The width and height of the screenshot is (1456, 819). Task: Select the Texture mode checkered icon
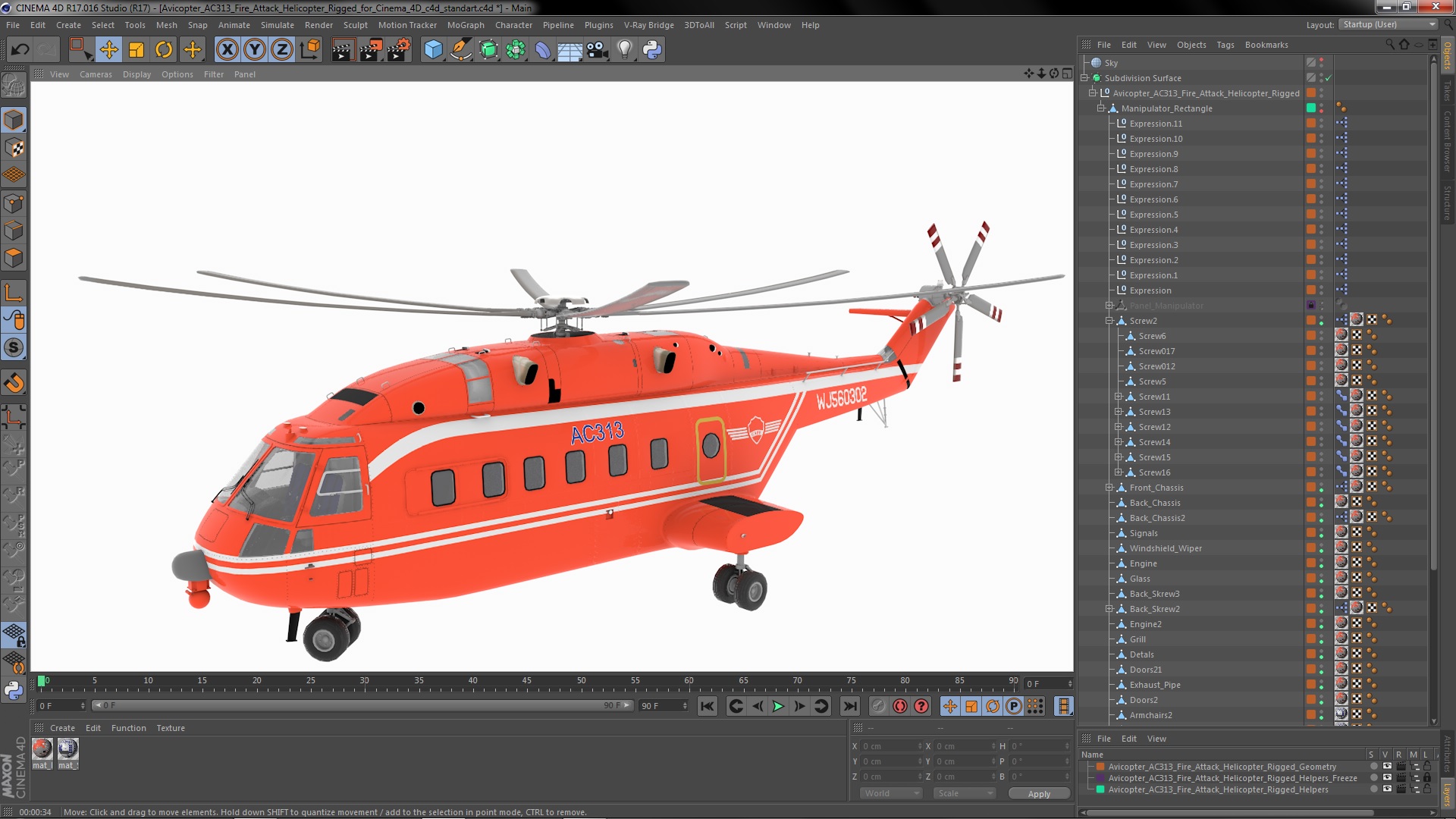click(x=14, y=148)
